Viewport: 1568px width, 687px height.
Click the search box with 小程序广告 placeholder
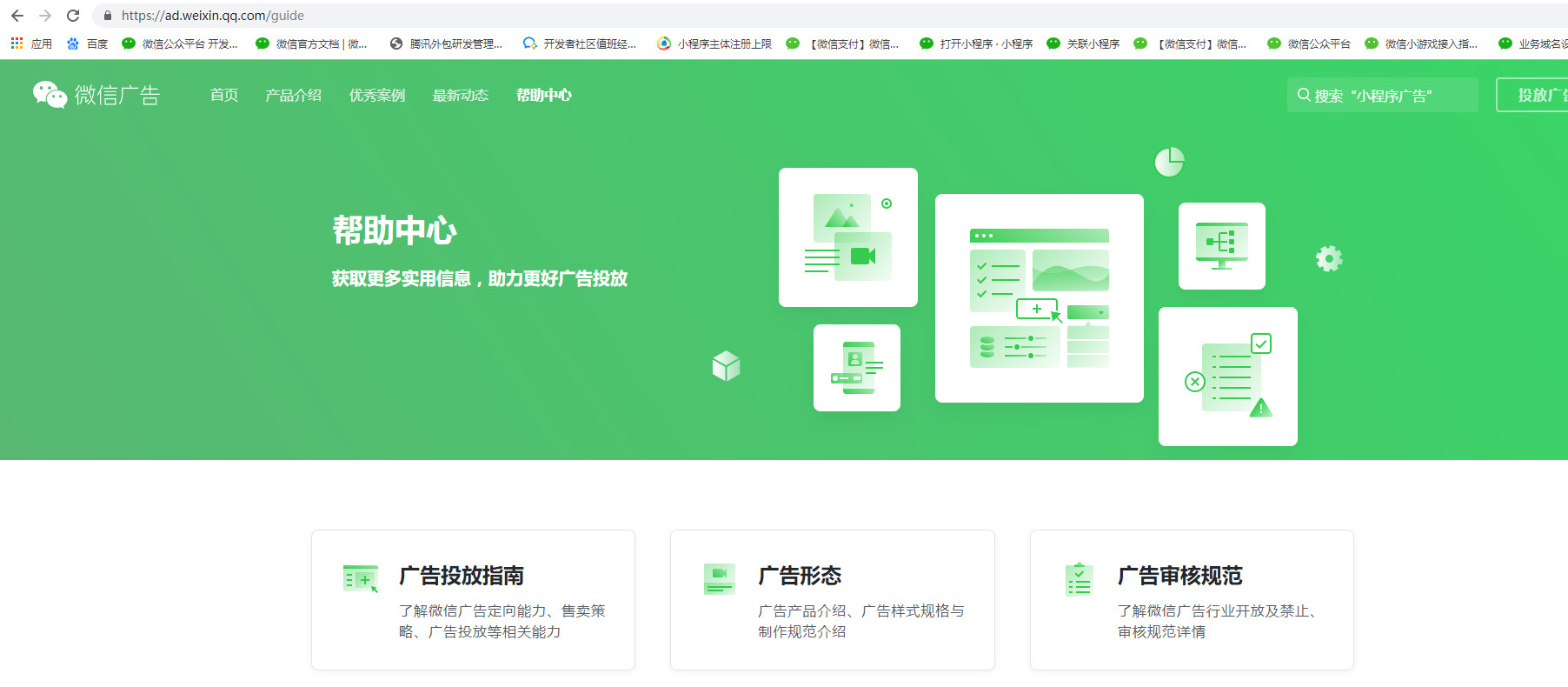point(1382,95)
